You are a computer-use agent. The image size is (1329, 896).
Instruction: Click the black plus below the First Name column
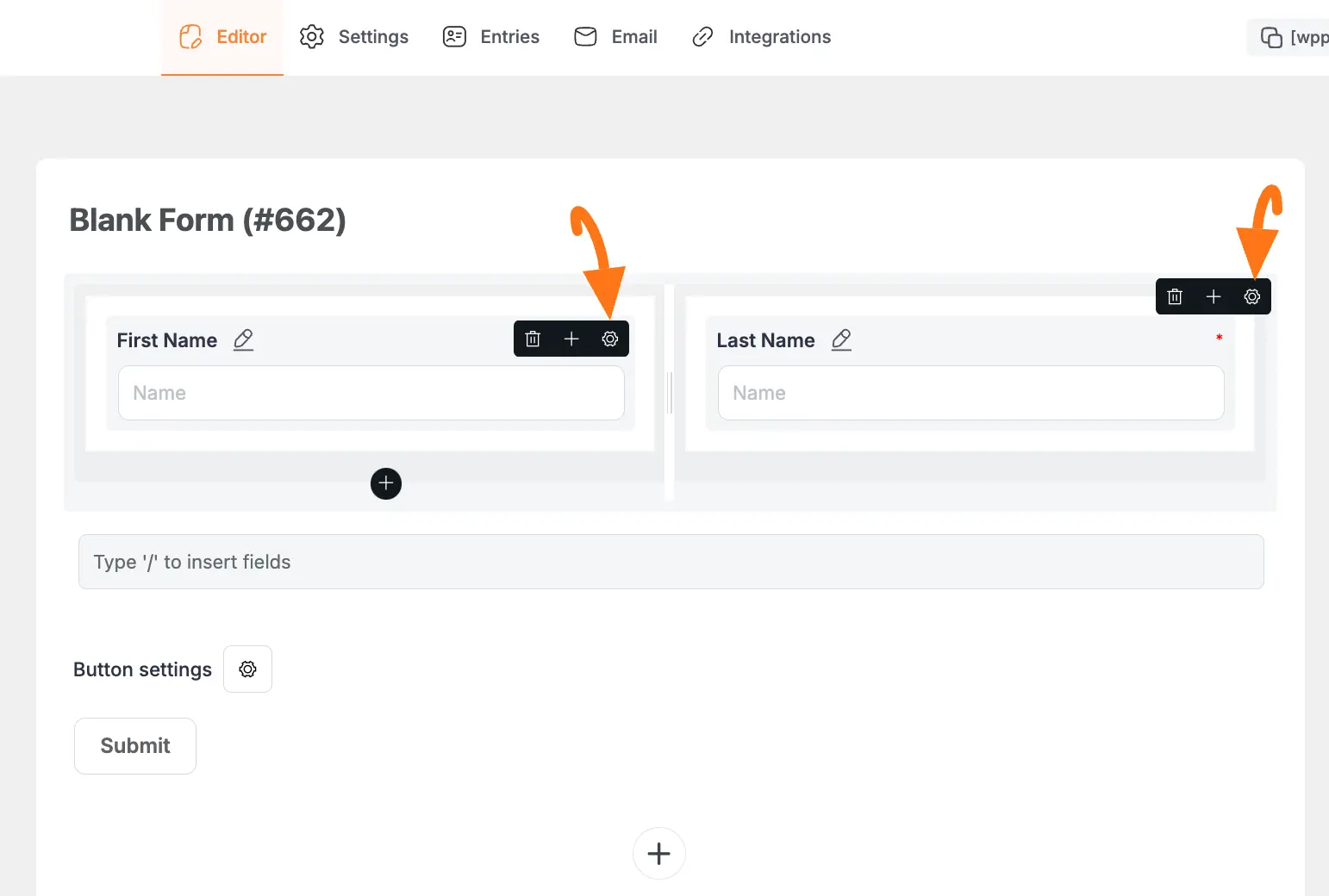386,483
